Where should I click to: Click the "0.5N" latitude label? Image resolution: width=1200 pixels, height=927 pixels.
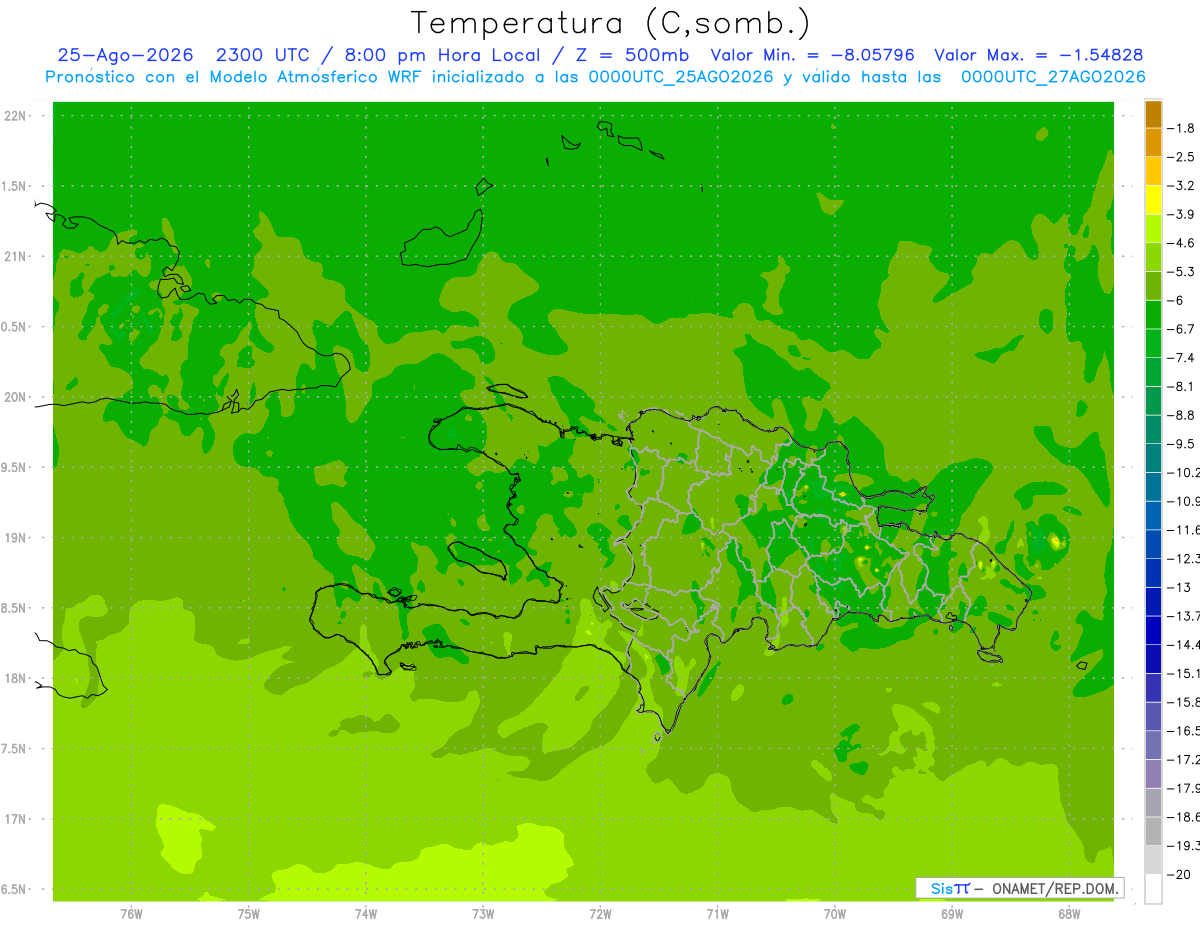point(14,327)
